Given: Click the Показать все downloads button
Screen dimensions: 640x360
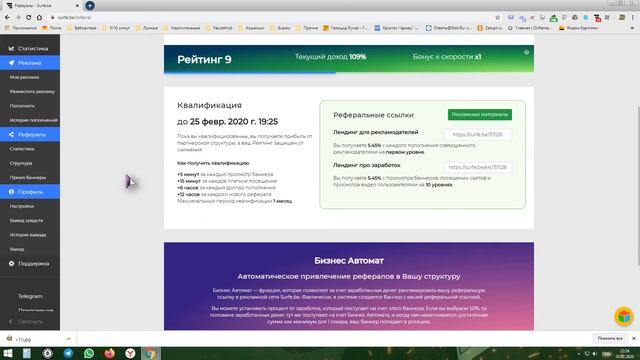Looking at the screenshot, I should coord(610,338).
